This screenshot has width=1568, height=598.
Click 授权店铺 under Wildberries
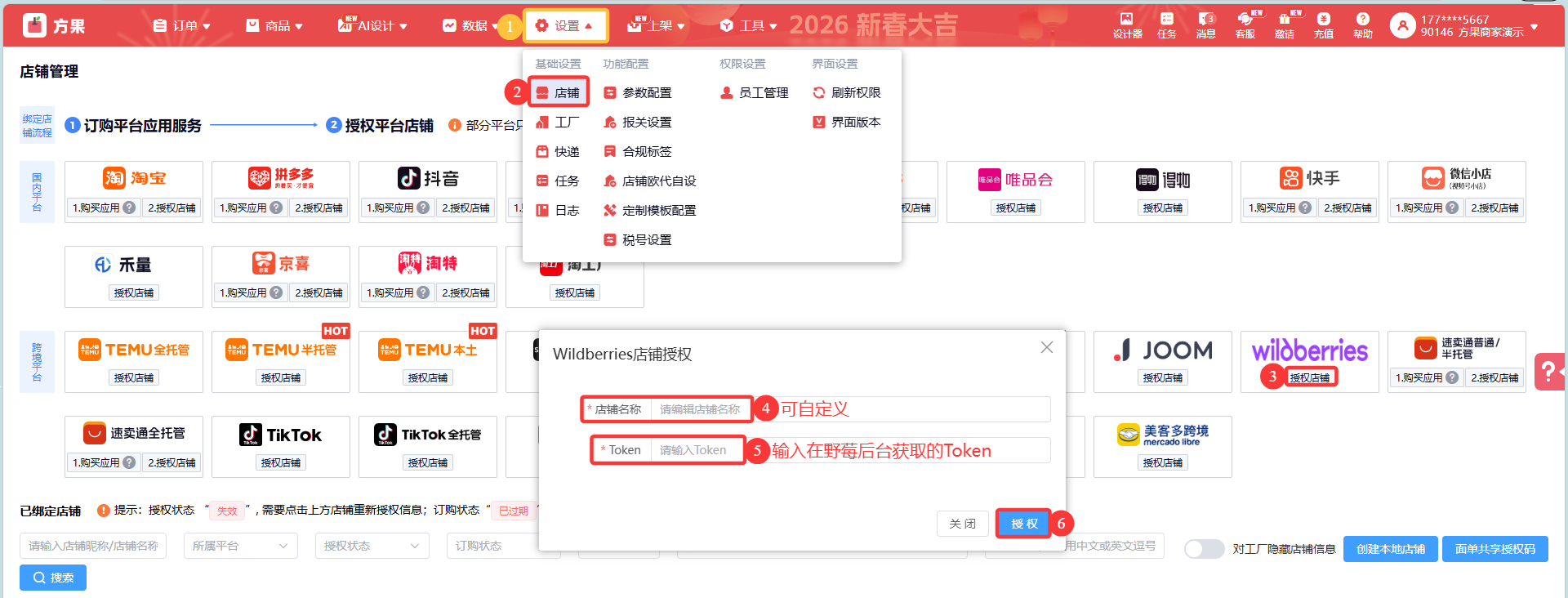(x=1310, y=377)
